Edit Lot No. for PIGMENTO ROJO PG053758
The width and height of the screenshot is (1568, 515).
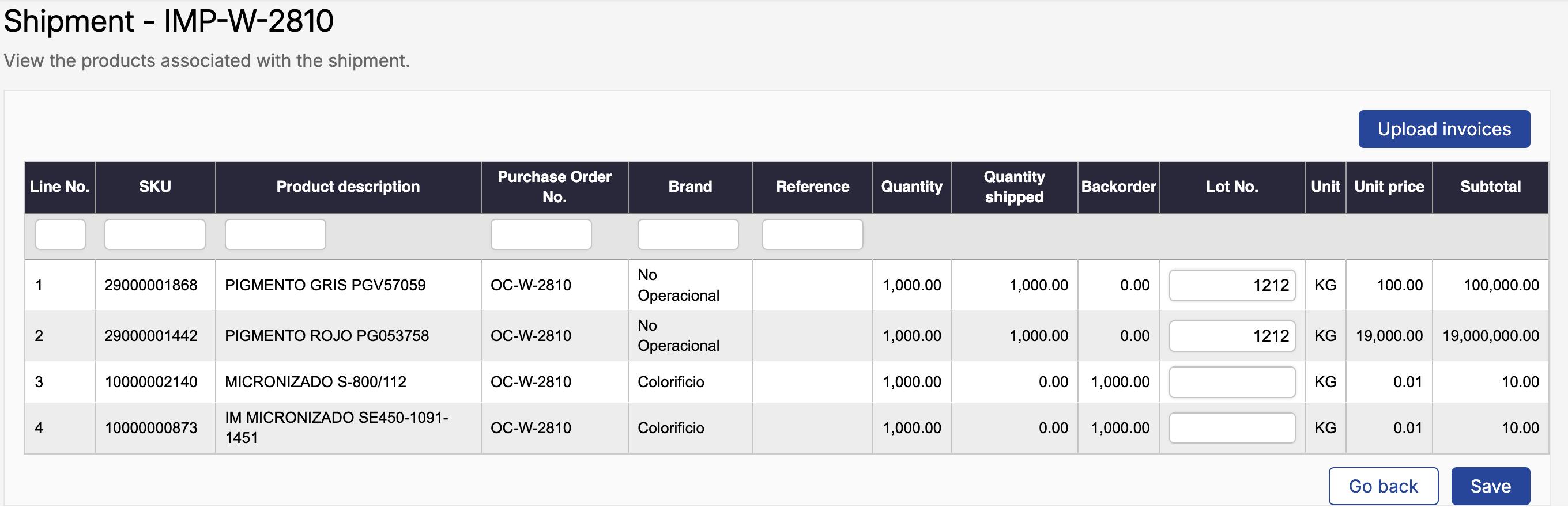[1231, 336]
